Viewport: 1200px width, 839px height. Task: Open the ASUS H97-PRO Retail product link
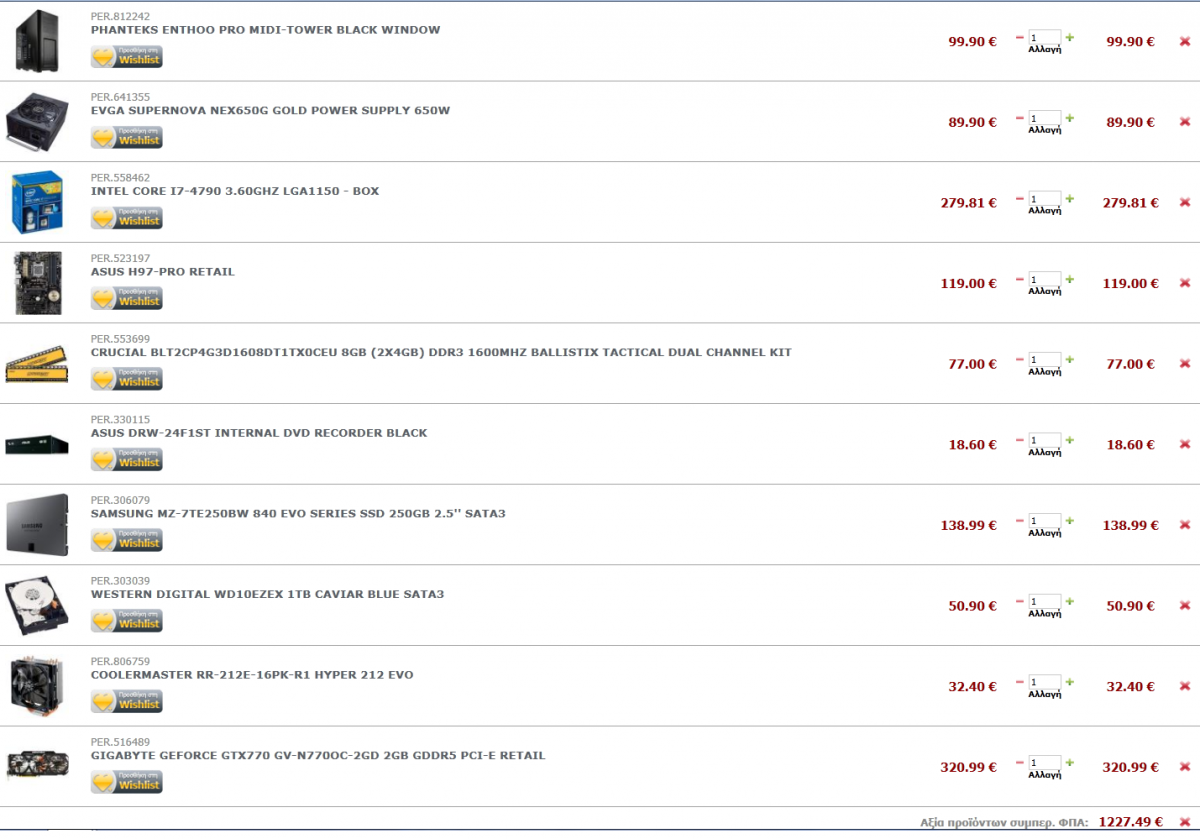(x=163, y=272)
